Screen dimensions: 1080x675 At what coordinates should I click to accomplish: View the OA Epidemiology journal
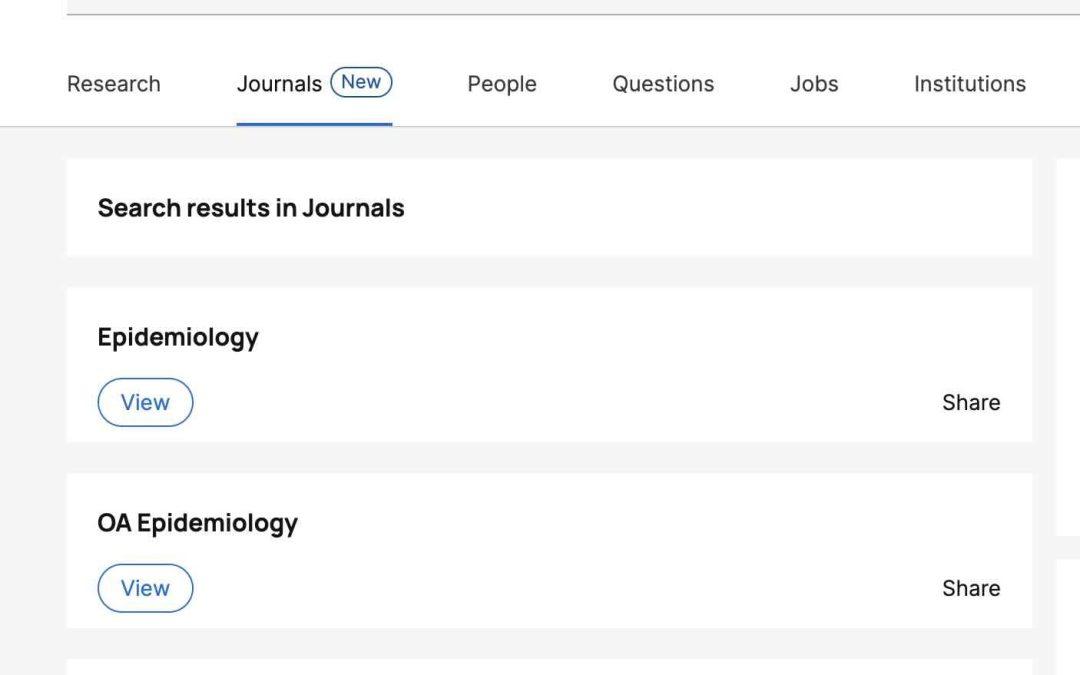click(145, 588)
